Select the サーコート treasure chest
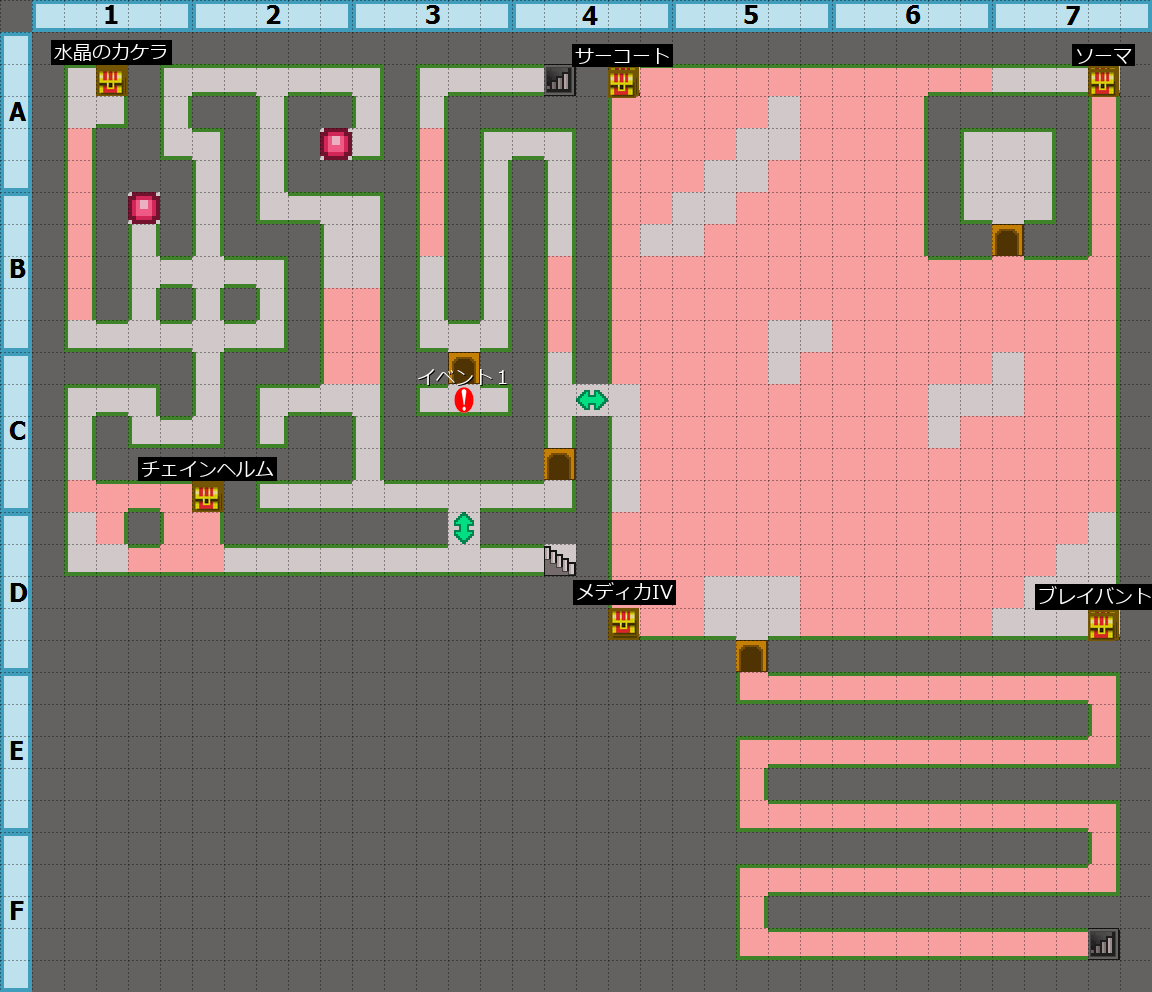Screen dimensions: 1152x992 623,82
